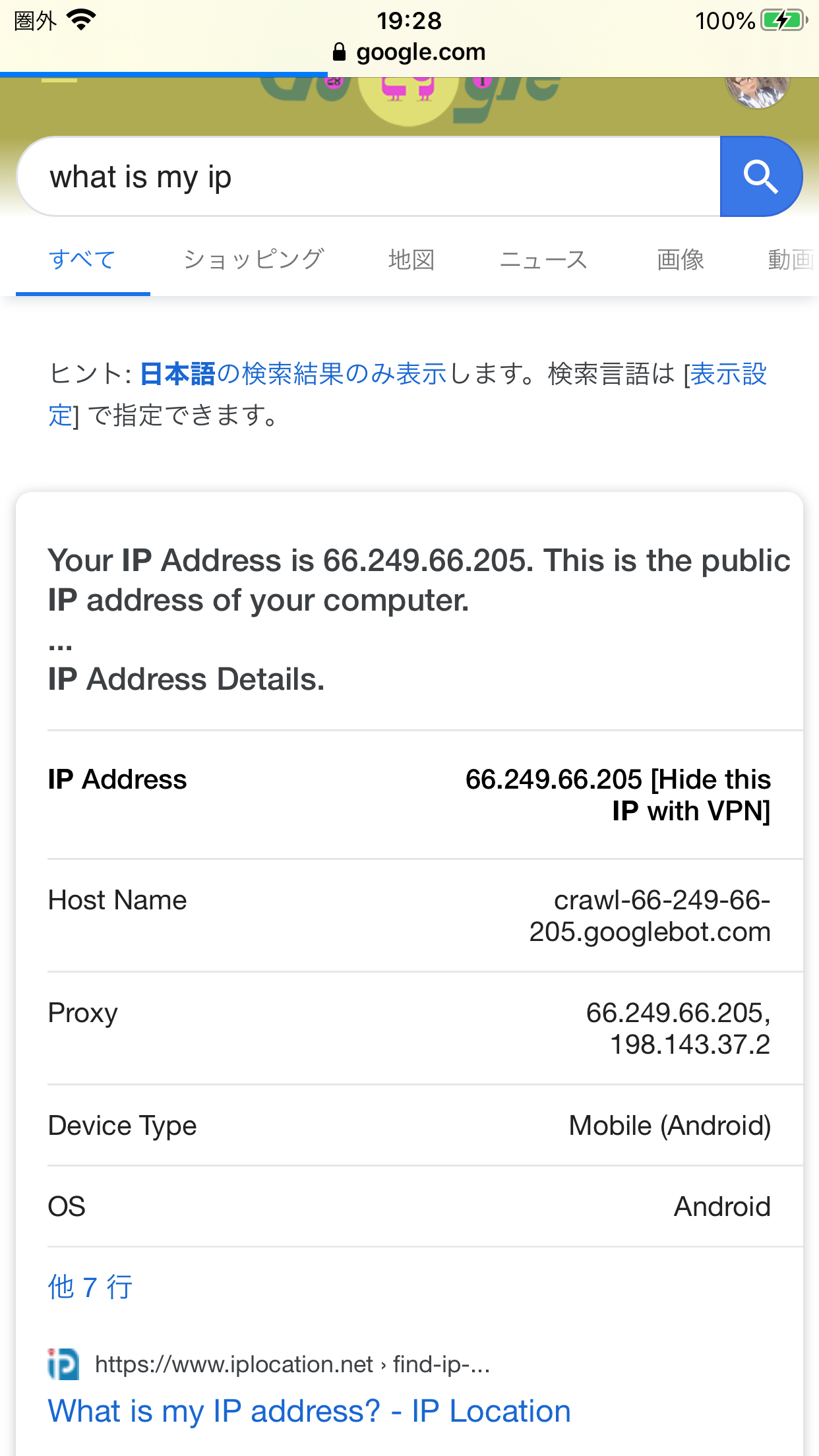Open the 動画 tab
Viewport: 819px width, 1456px height.
pyautogui.click(x=790, y=260)
